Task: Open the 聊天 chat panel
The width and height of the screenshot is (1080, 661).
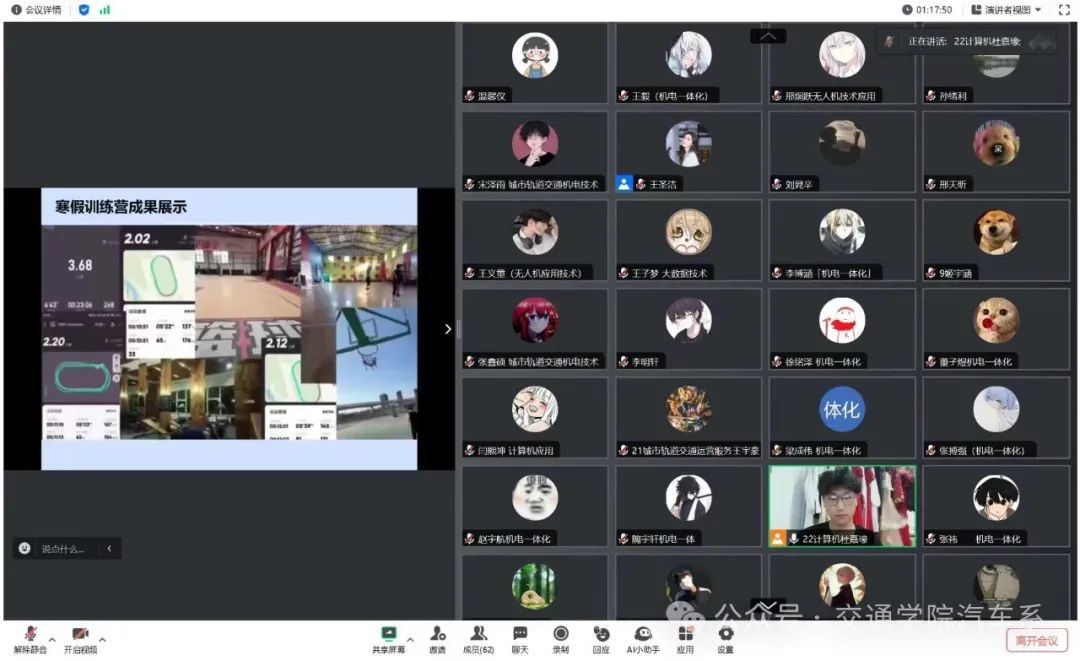Action: [x=520, y=634]
